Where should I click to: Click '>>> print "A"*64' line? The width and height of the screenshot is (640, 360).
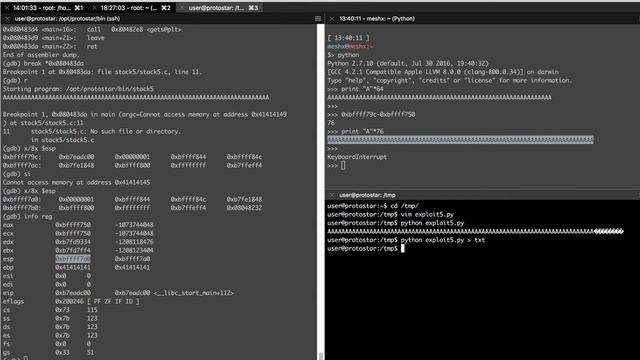click(x=355, y=89)
